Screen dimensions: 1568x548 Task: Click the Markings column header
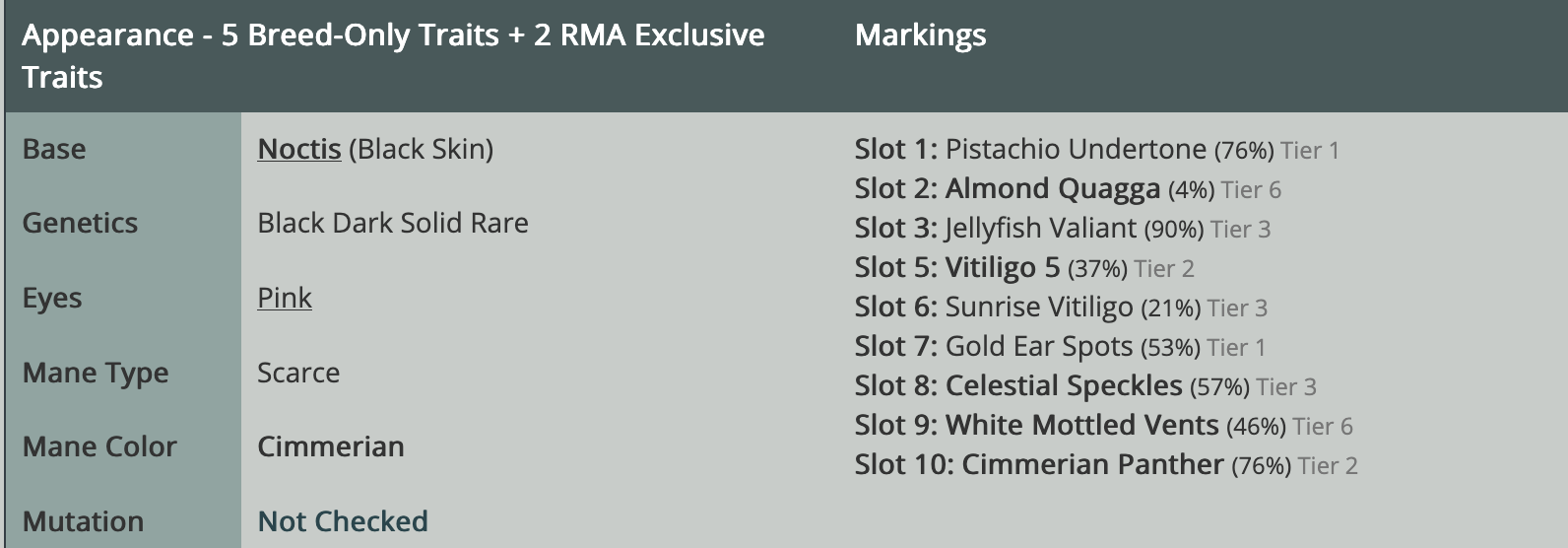pos(920,35)
